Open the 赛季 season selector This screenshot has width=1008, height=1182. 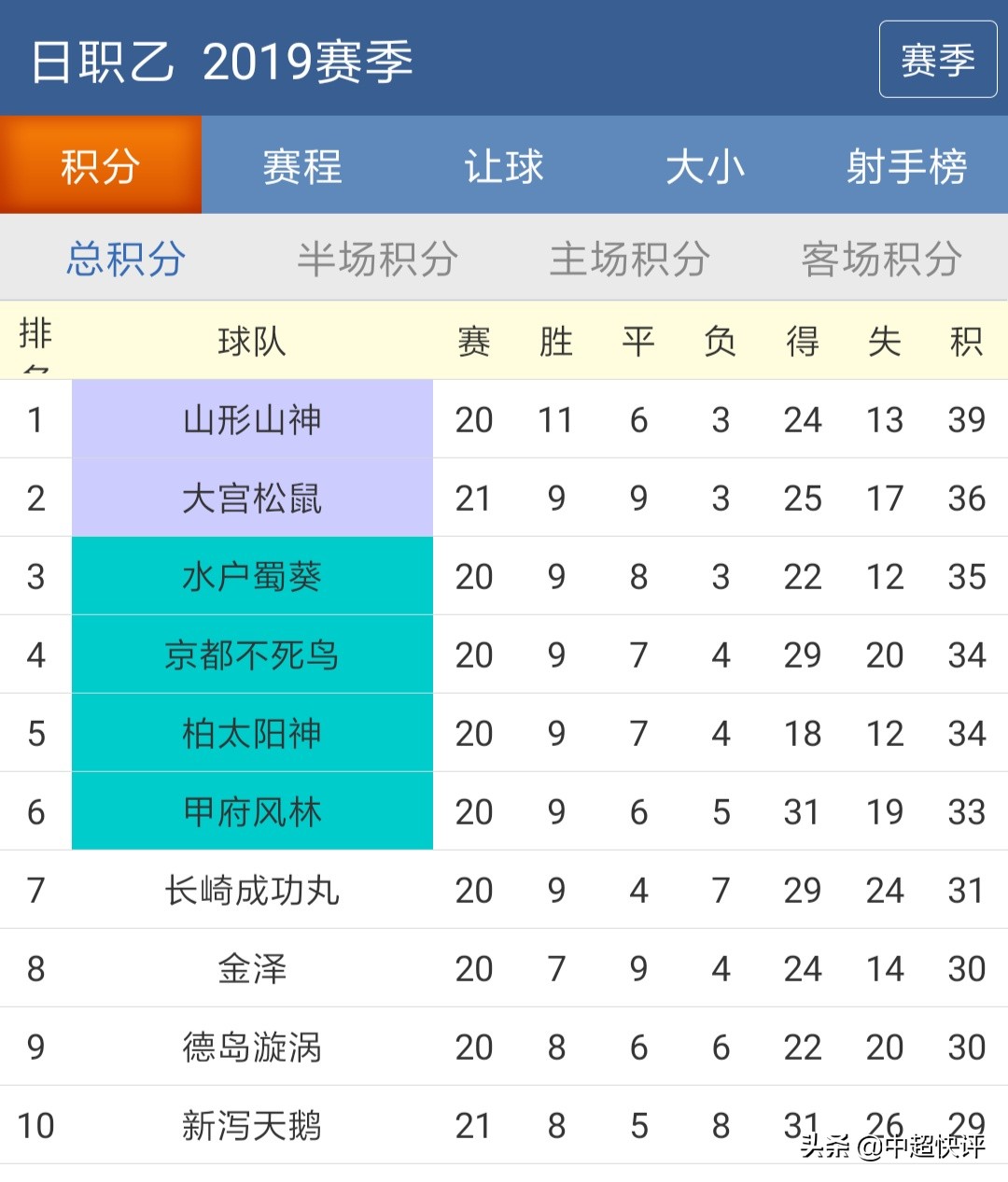click(x=937, y=60)
